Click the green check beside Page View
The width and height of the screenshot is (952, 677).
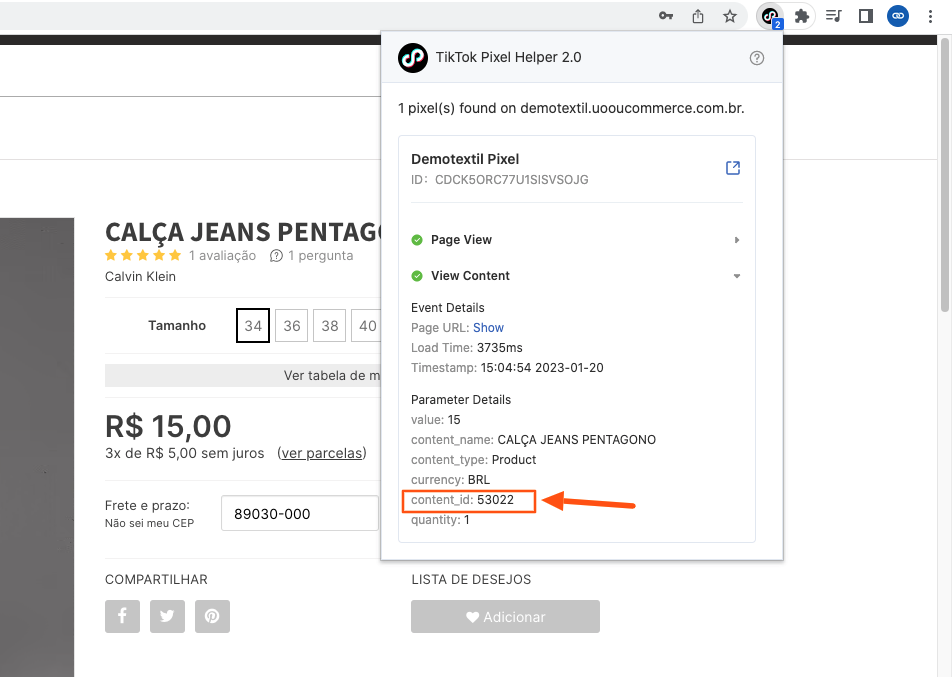coord(417,240)
